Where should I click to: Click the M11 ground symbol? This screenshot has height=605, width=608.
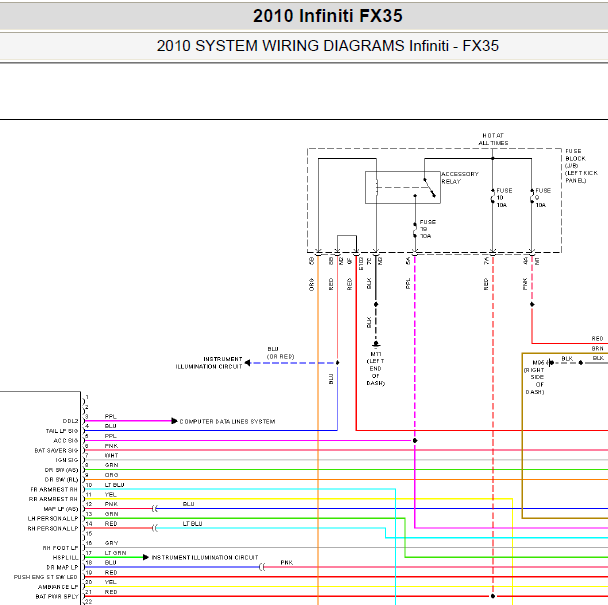(x=376, y=344)
